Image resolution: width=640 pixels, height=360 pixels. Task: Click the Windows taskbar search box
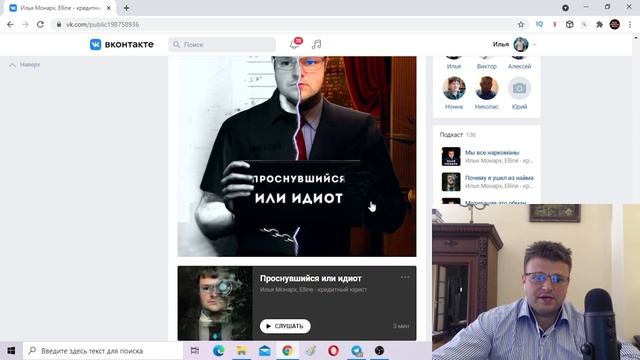tap(103, 351)
